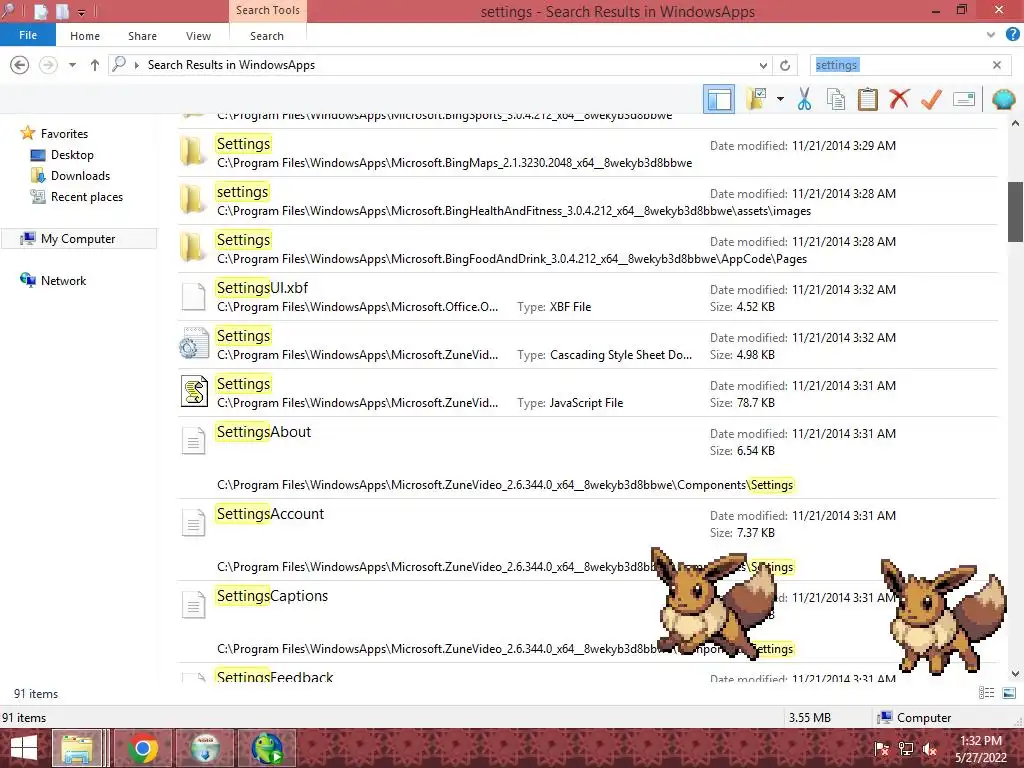Open the Windows Start button
This screenshot has height=768, width=1024.
click(24, 748)
